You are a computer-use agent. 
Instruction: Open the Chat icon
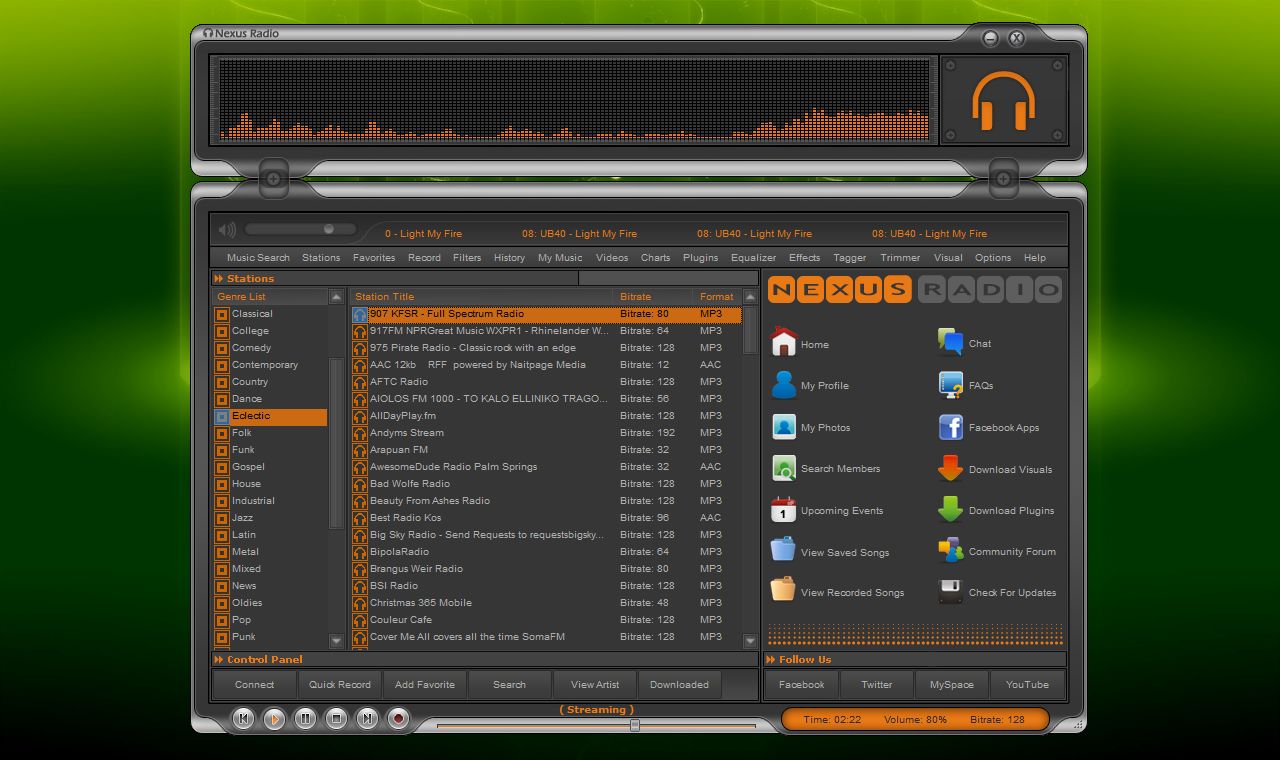coord(950,343)
